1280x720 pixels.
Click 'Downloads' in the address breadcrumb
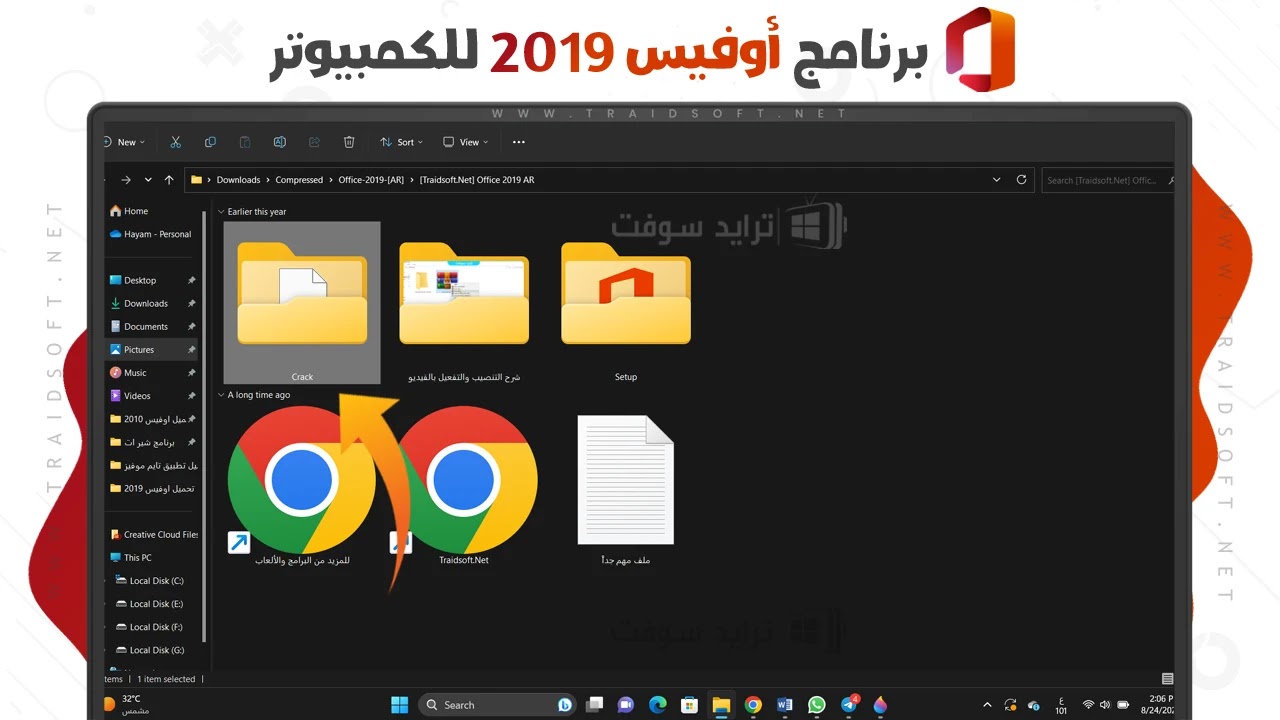coord(238,180)
